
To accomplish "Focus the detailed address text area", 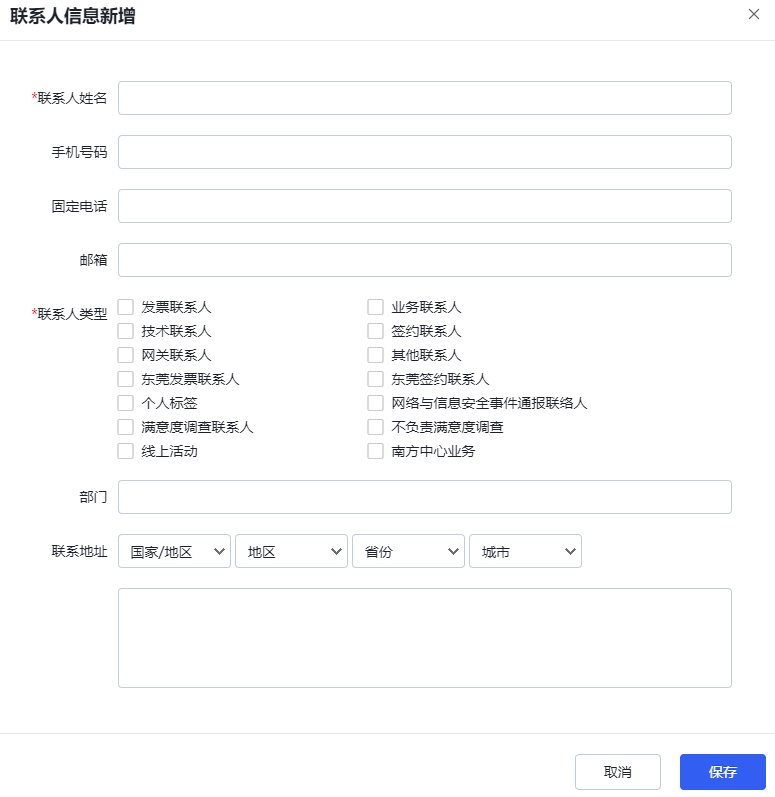I will (x=425, y=638).
